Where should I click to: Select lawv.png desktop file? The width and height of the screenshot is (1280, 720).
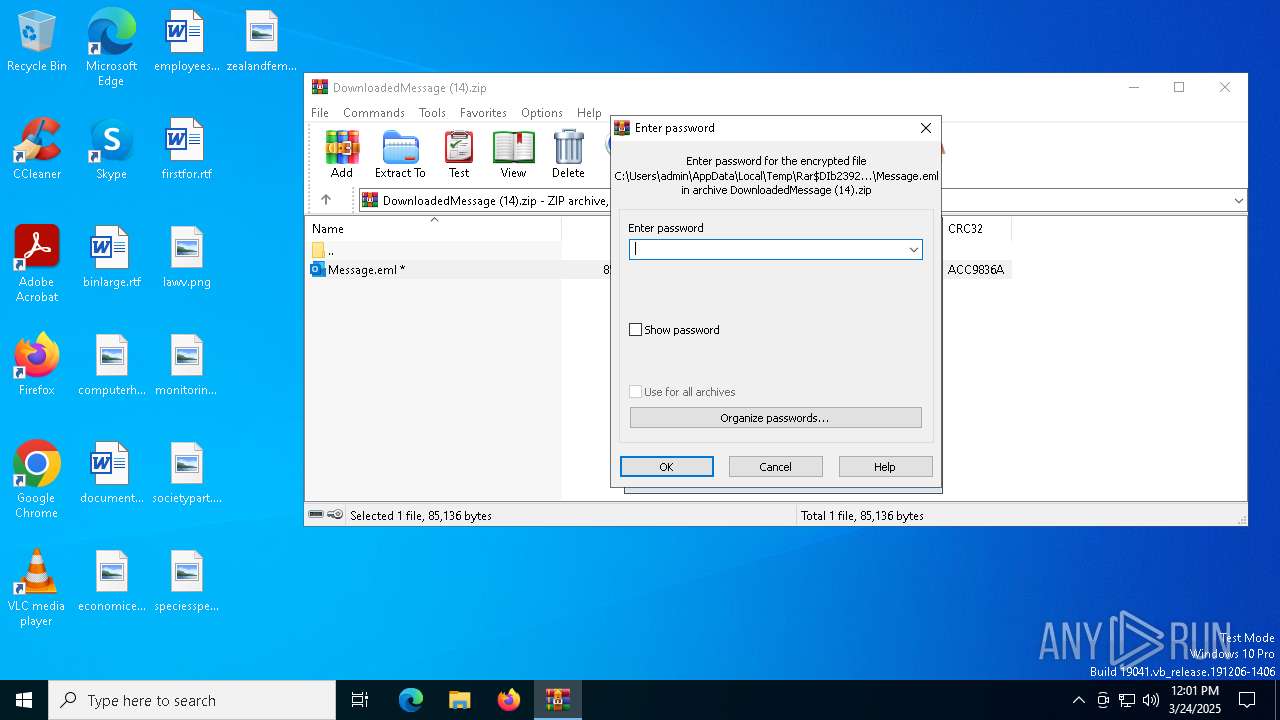pos(186,258)
